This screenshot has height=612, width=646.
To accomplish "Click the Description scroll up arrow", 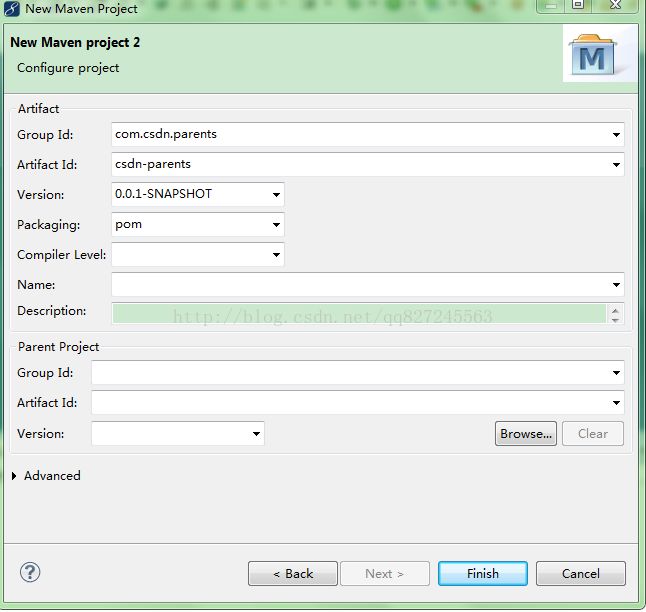I will 616,310.
